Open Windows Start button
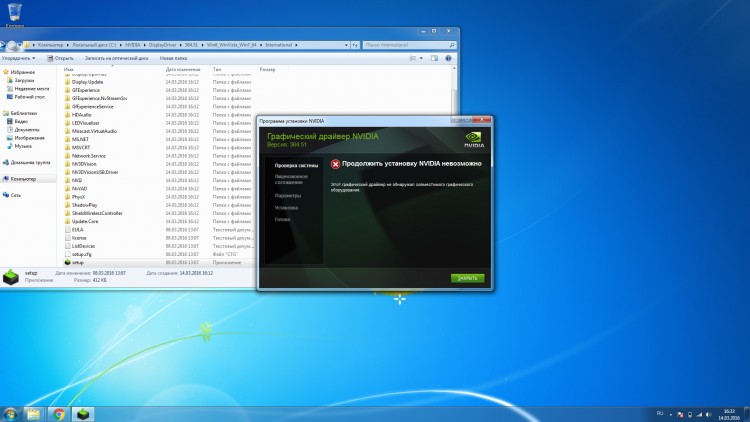750x422 pixels. (10, 414)
